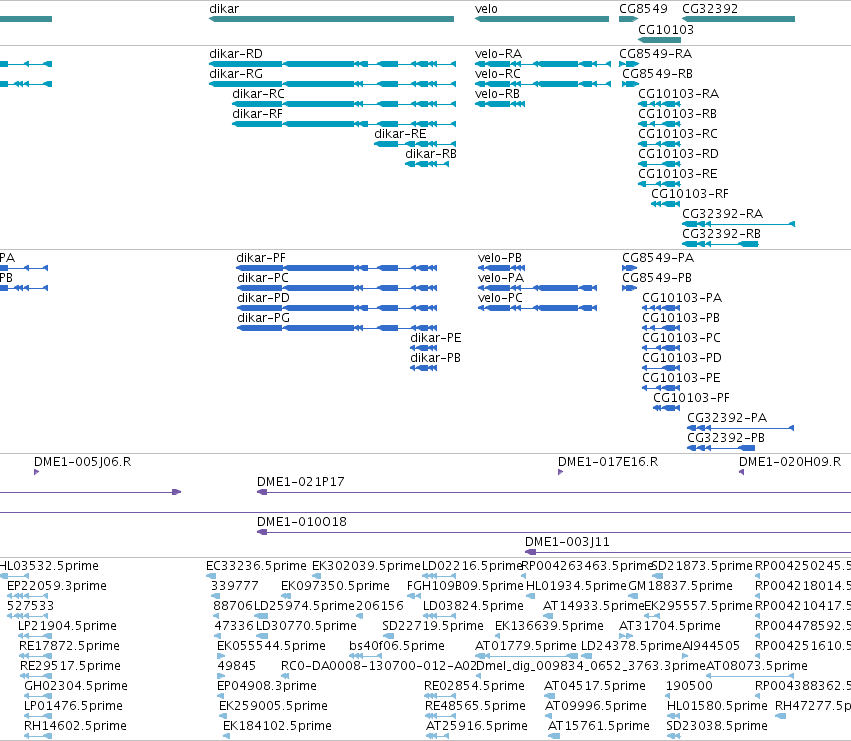Select transcript dikar-RF label
The image size is (851, 741).
pos(257,114)
